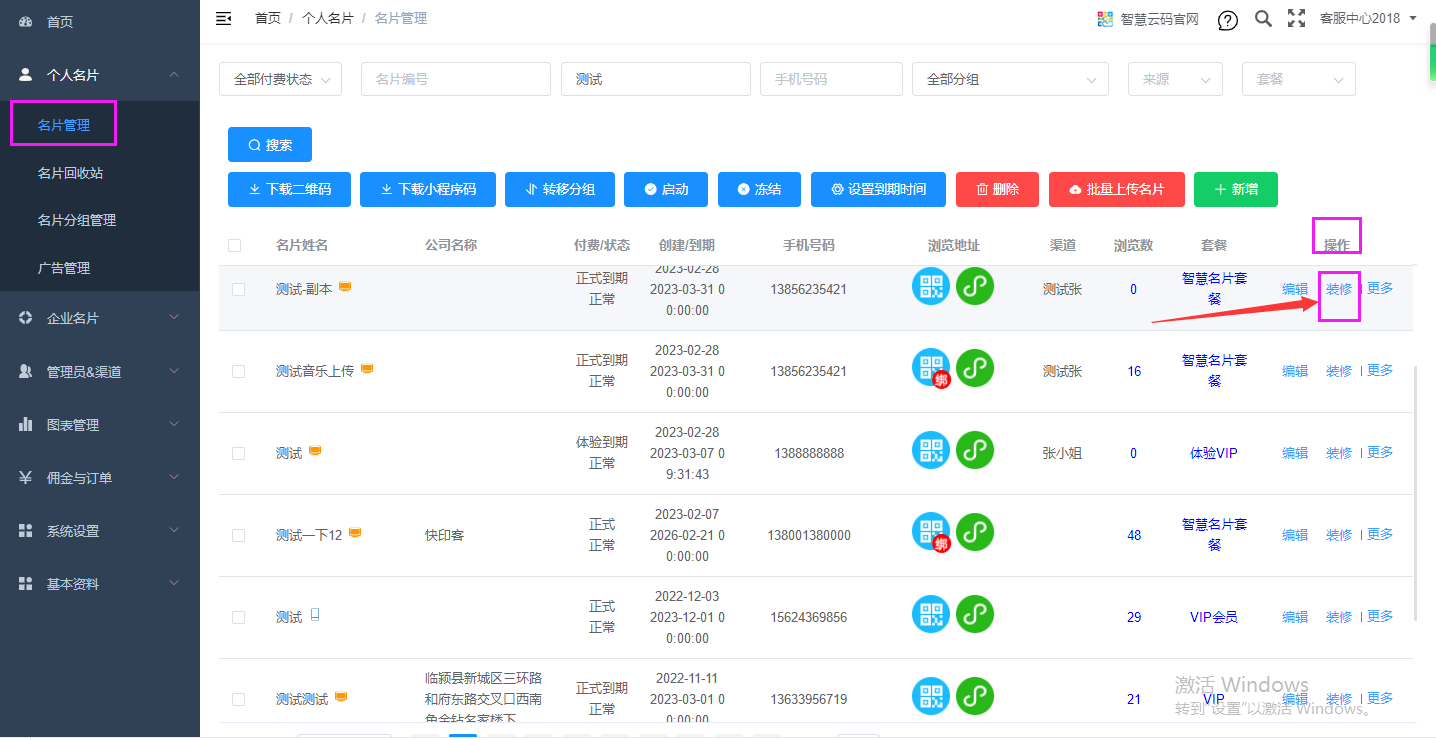The image size is (1436, 740).
Task: Toggle fullscreen using the expand icon
Action: 1296,18
